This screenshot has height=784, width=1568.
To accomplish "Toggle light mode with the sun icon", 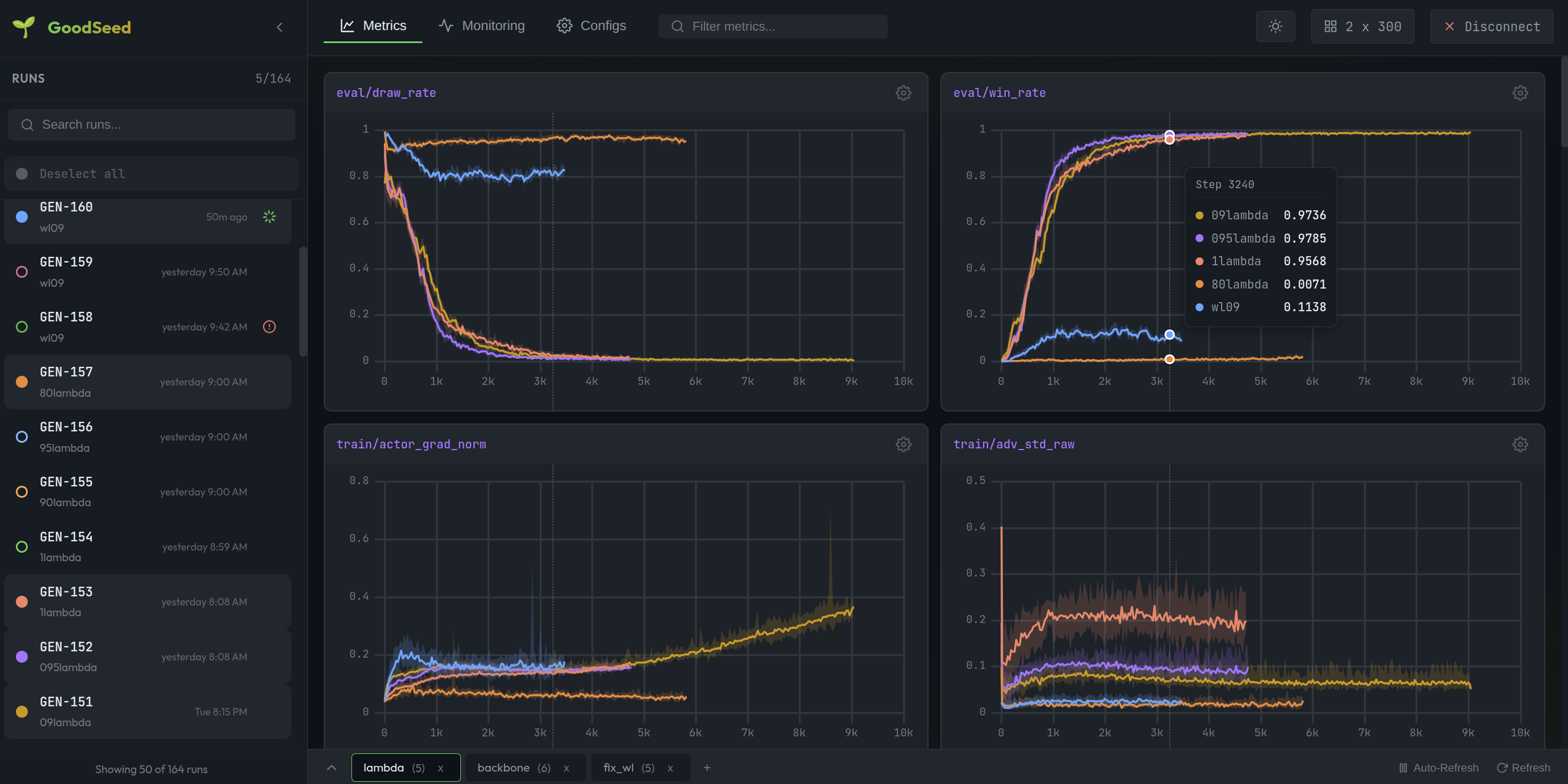I will [x=1275, y=26].
